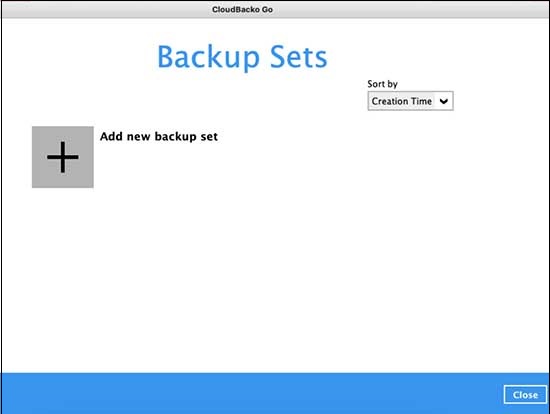
Task: Select the 'Creation Time' sort option text
Action: [x=402, y=101]
